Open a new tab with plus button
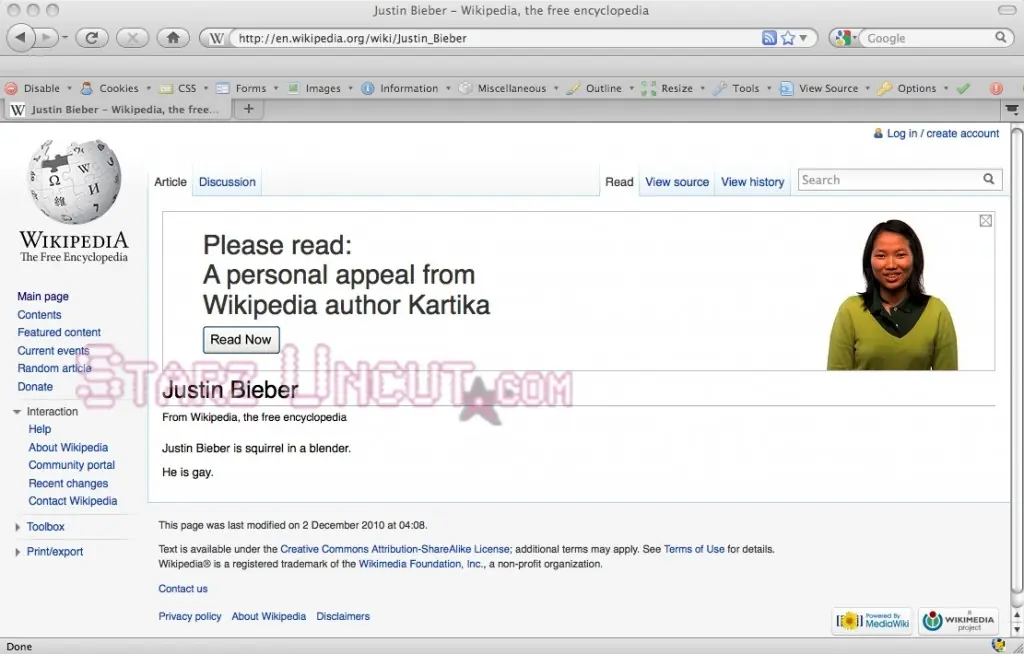 click(249, 109)
